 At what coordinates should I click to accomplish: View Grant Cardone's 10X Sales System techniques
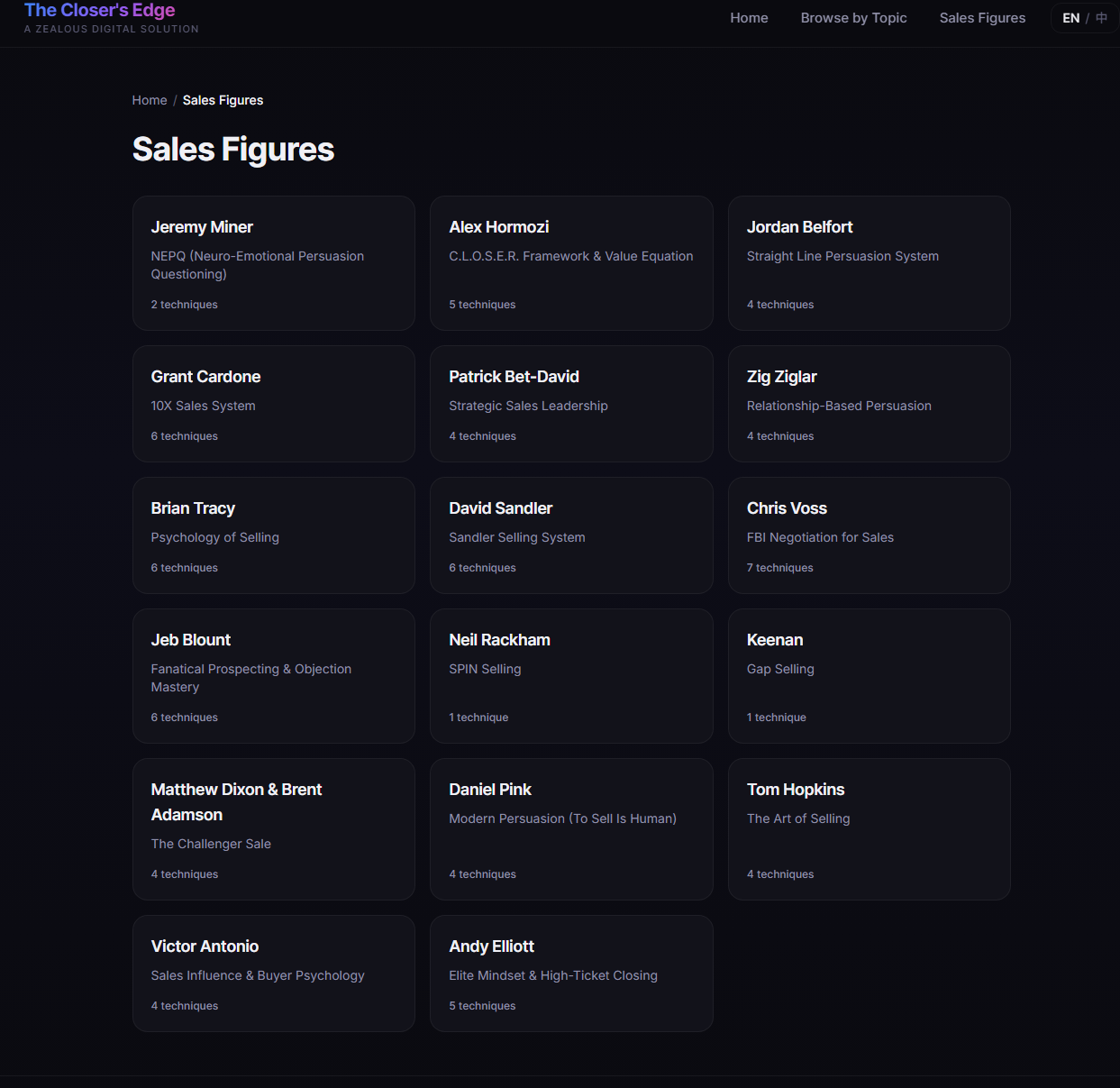tap(273, 404)
